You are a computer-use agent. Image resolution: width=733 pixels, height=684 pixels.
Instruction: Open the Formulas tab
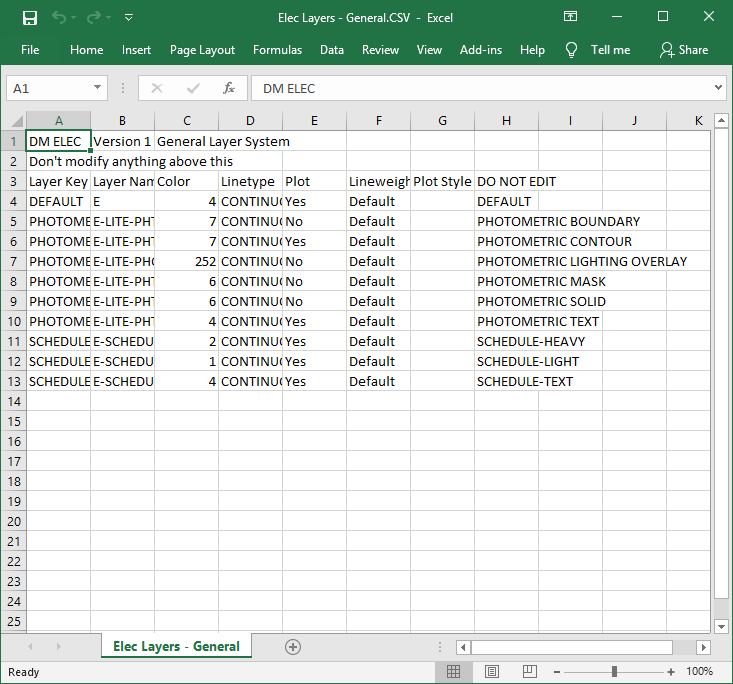point(277,50)
